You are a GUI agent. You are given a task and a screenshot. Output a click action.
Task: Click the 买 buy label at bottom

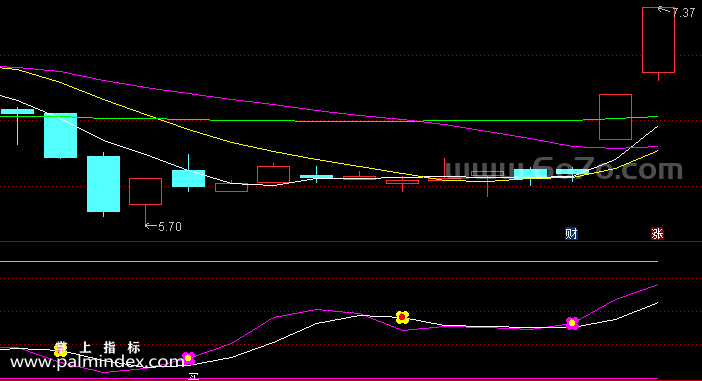193,377
